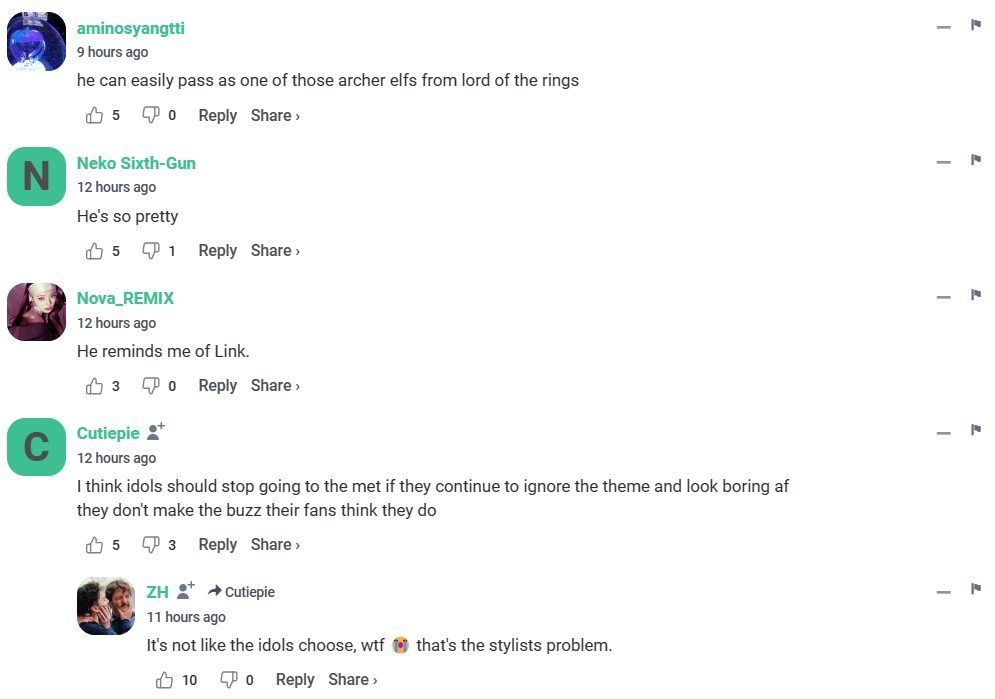995x699 pixels.
Task: Open Share menu on Nova_REMIX's comment
Action: [275, 386]
